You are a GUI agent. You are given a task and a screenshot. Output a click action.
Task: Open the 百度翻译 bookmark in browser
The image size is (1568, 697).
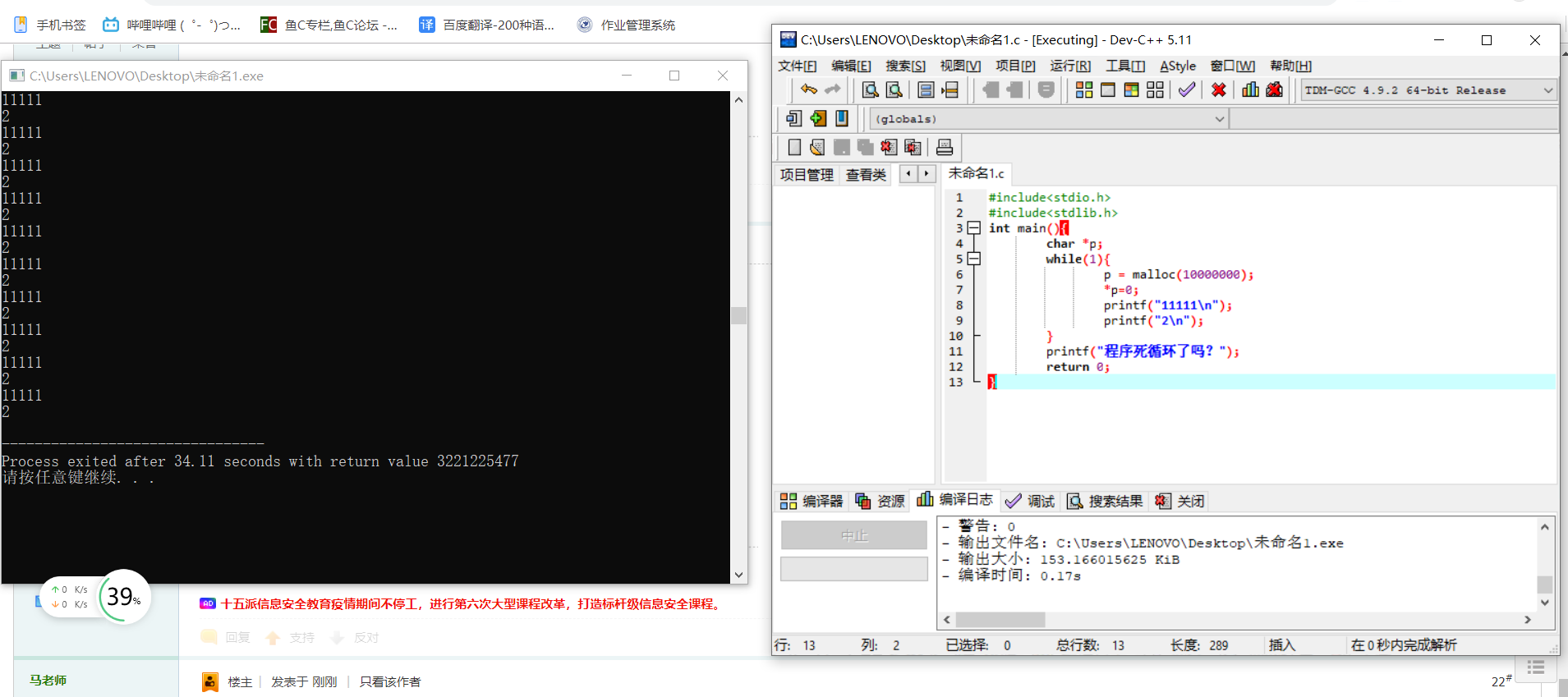(x=486, y=25)
